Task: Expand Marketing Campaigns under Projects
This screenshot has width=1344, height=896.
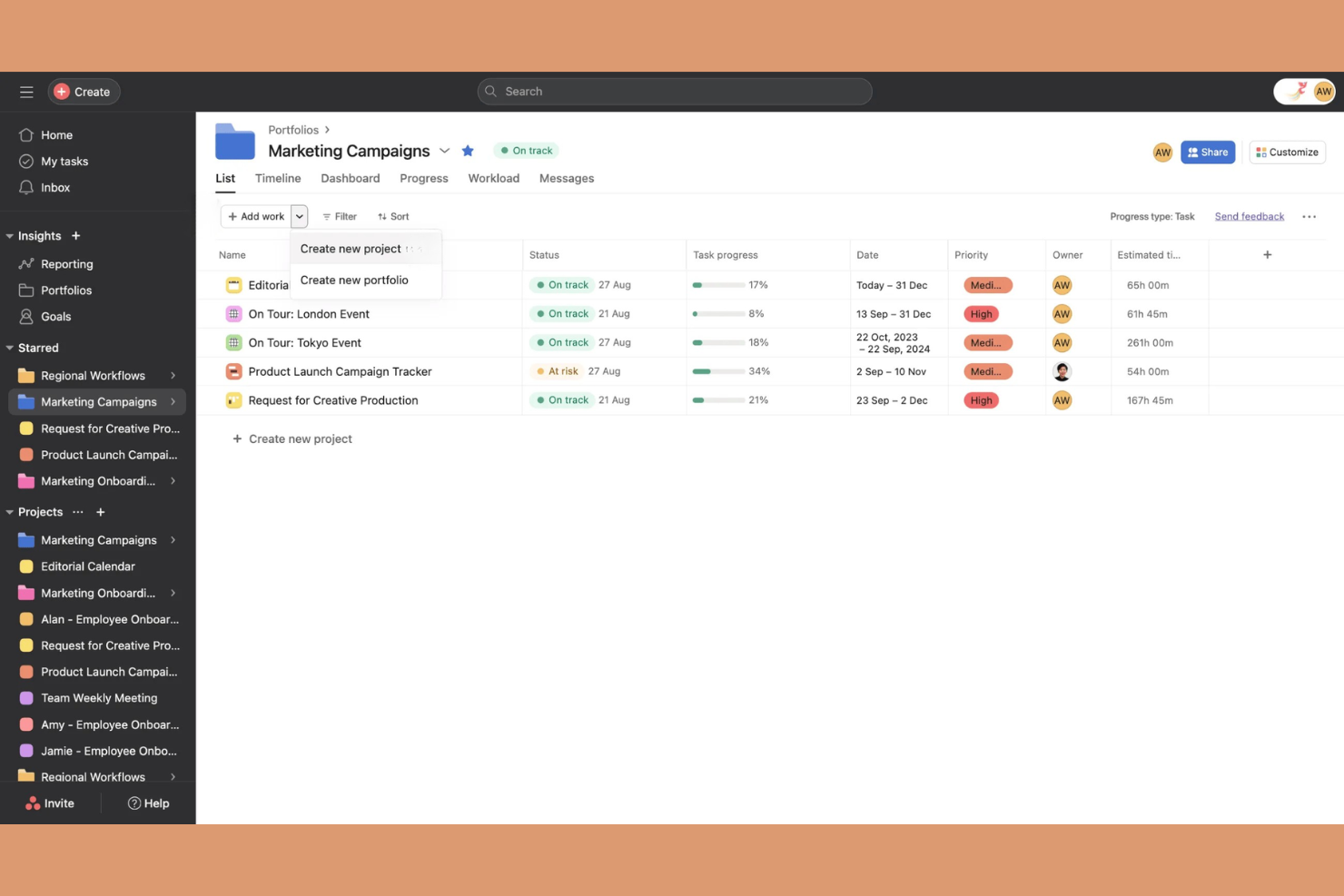Action: [173, 540]
